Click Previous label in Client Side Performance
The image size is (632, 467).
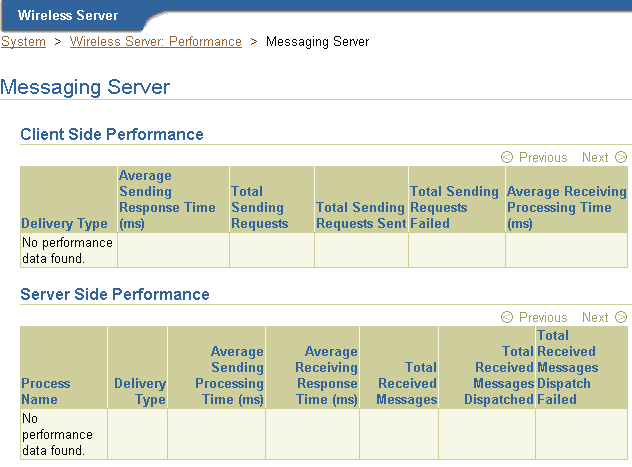click(x=543, y=157)
